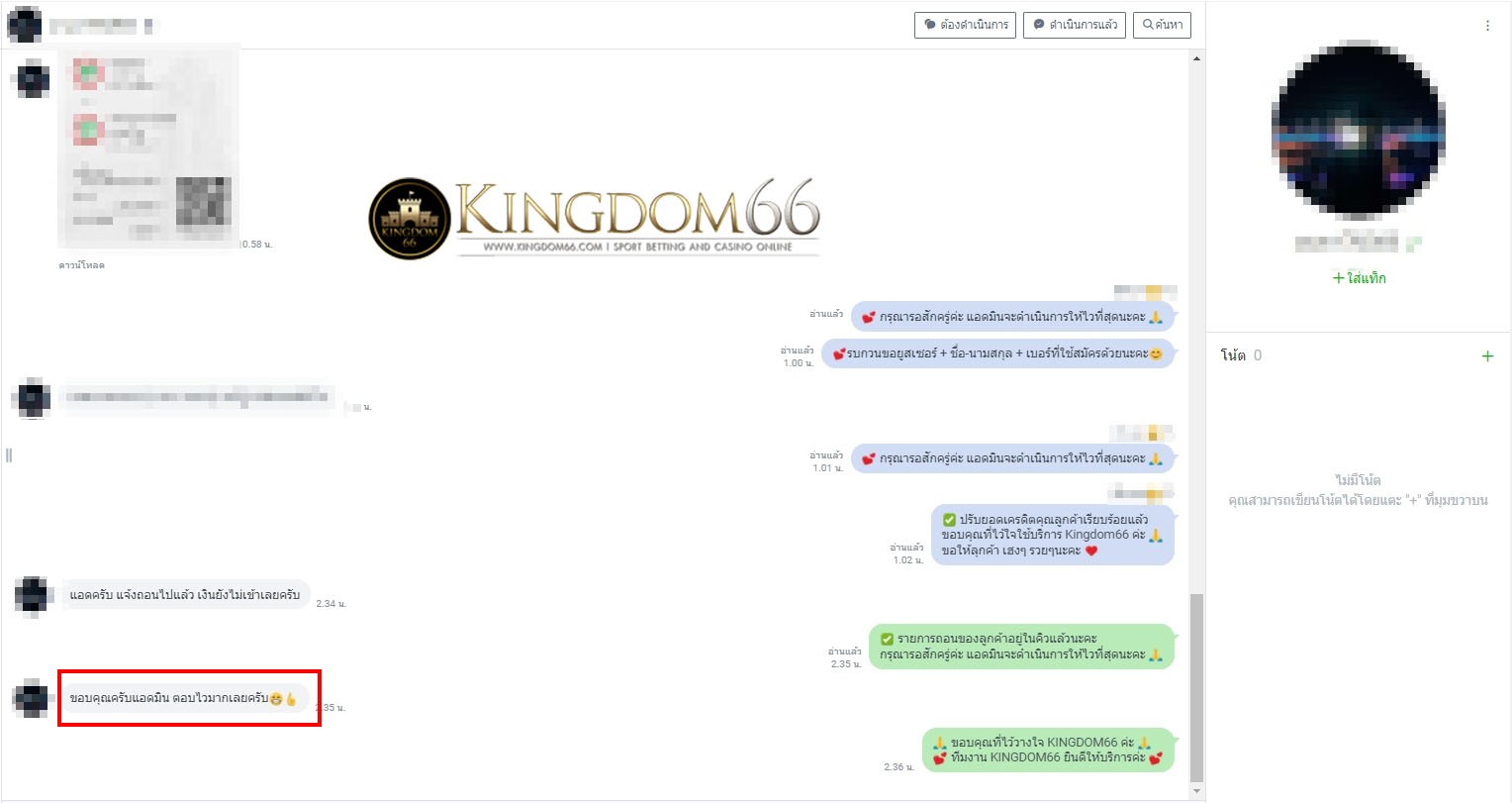Grab the chat vertical scrollbar thumb

point(1197,687)
